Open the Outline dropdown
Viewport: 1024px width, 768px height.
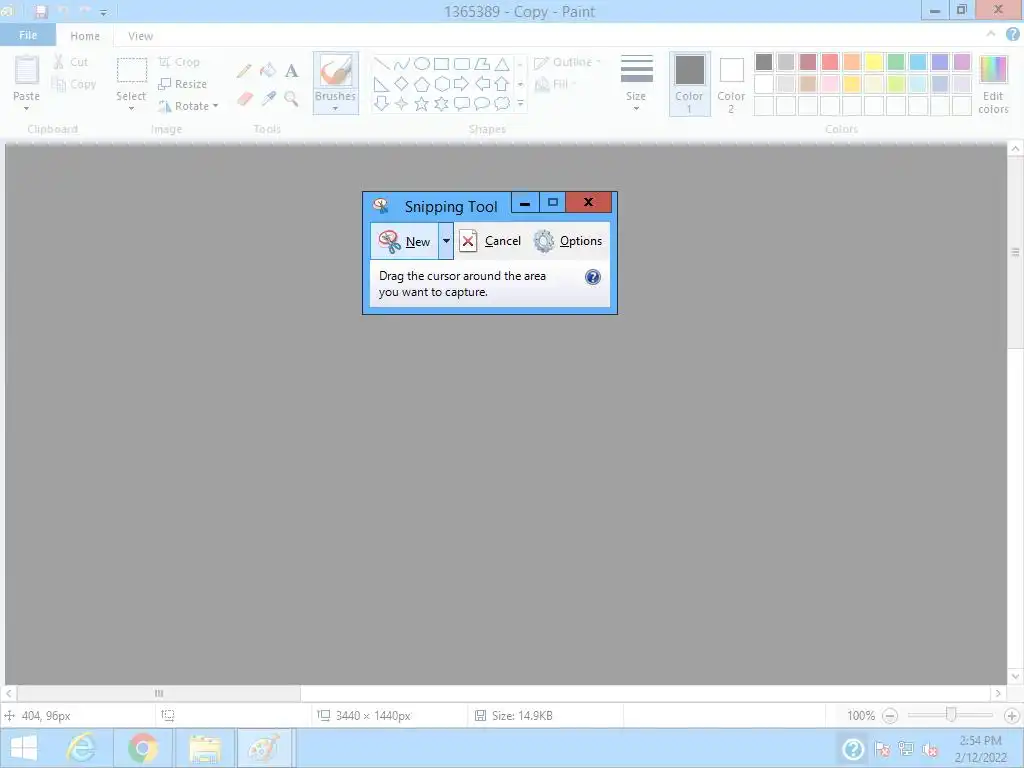click(x=568, y=62)
